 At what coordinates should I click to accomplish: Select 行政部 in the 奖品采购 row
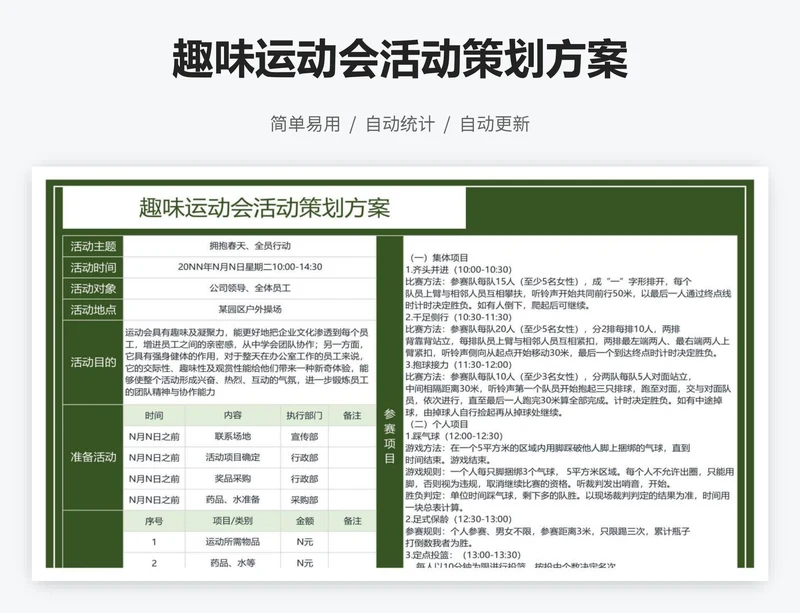click(x=305, y=479)
